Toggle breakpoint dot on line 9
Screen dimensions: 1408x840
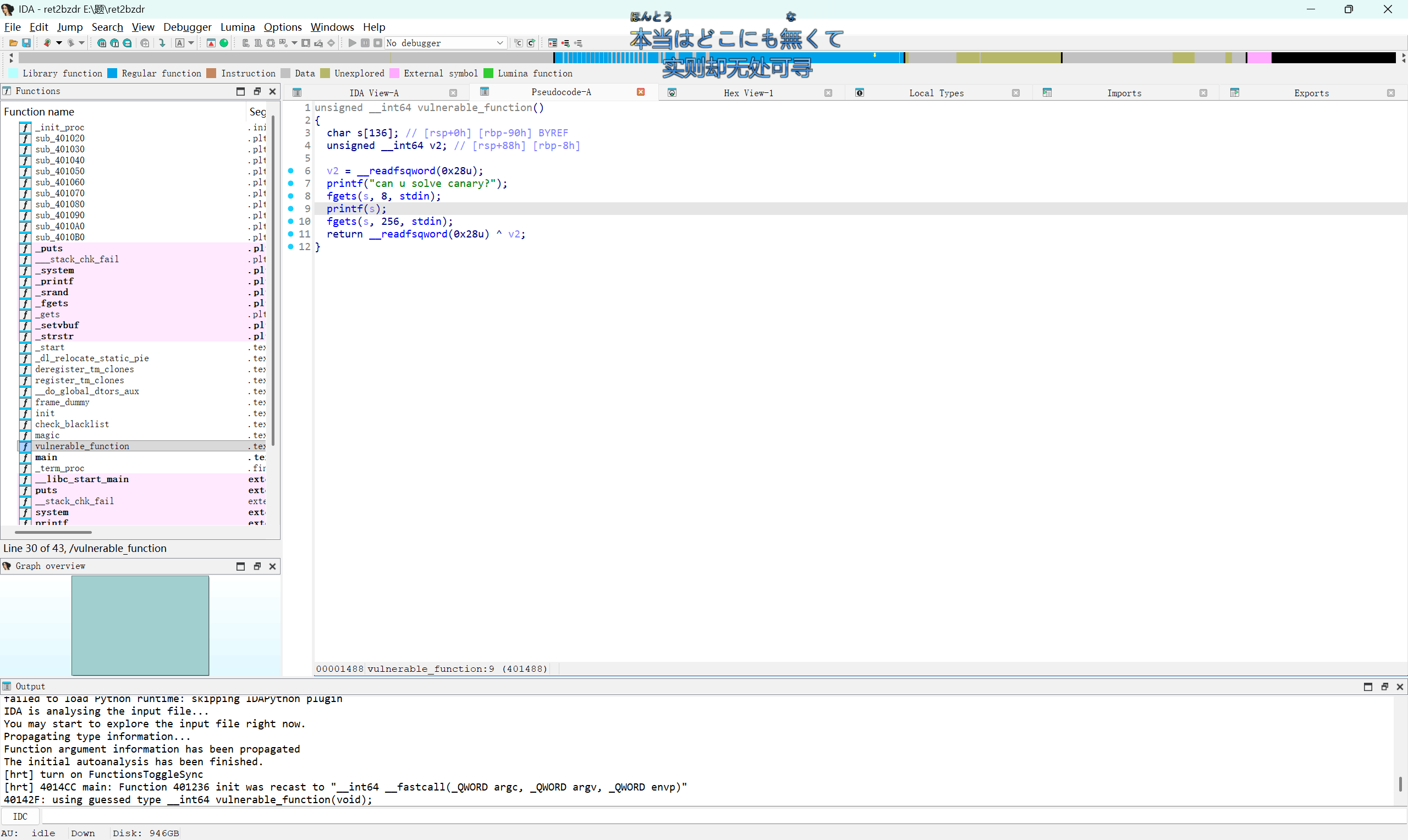[x=291, y=209]
